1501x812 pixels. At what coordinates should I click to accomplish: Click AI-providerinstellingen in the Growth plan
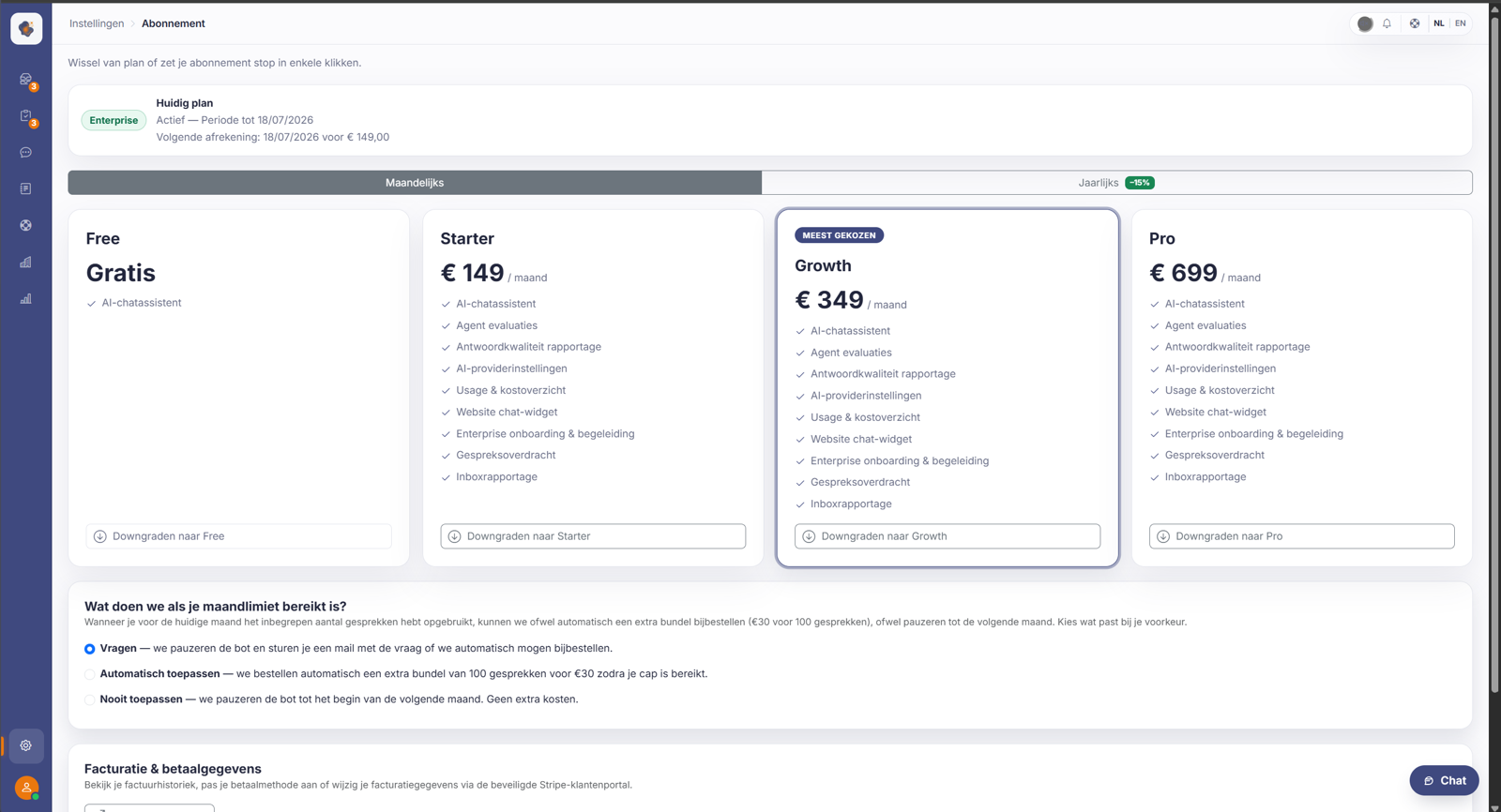pyautogui.click(x=866, y=396)
